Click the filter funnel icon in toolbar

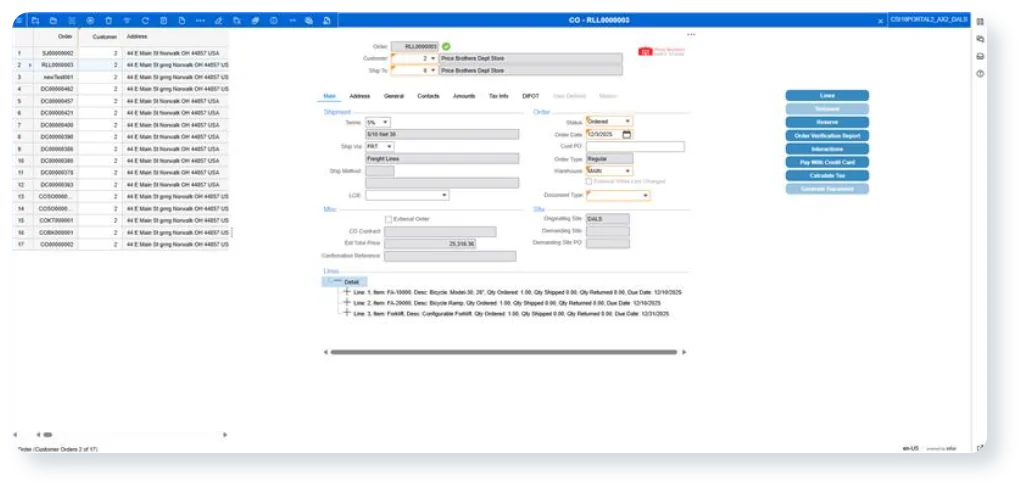pyautogui.click(x=127, y=20)
